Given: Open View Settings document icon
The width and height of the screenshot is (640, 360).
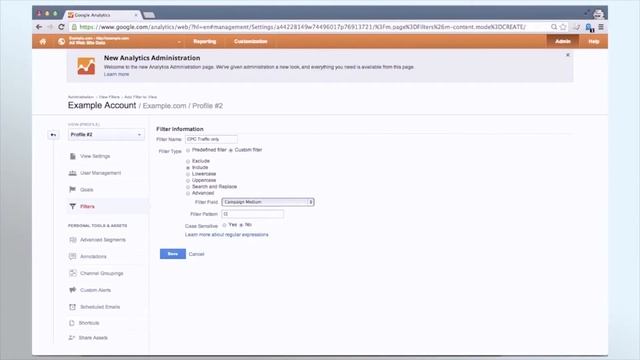Looking at the screenshot, I should [73, 156].
